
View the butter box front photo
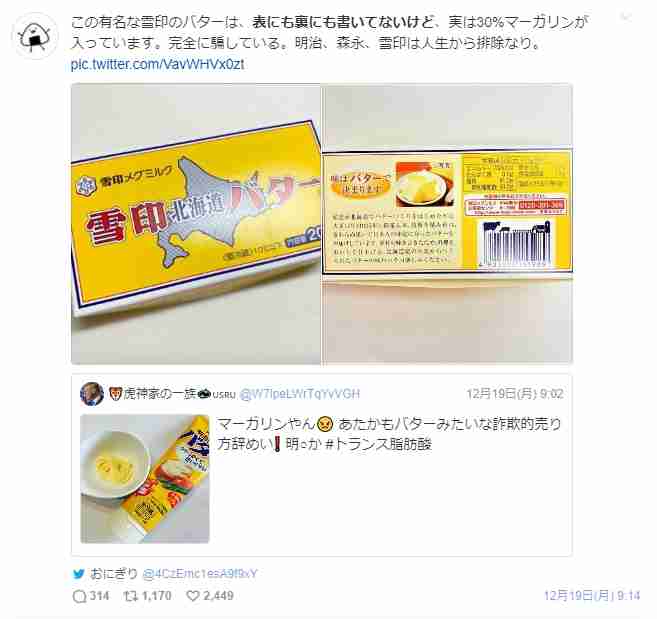tap(196, 224)
